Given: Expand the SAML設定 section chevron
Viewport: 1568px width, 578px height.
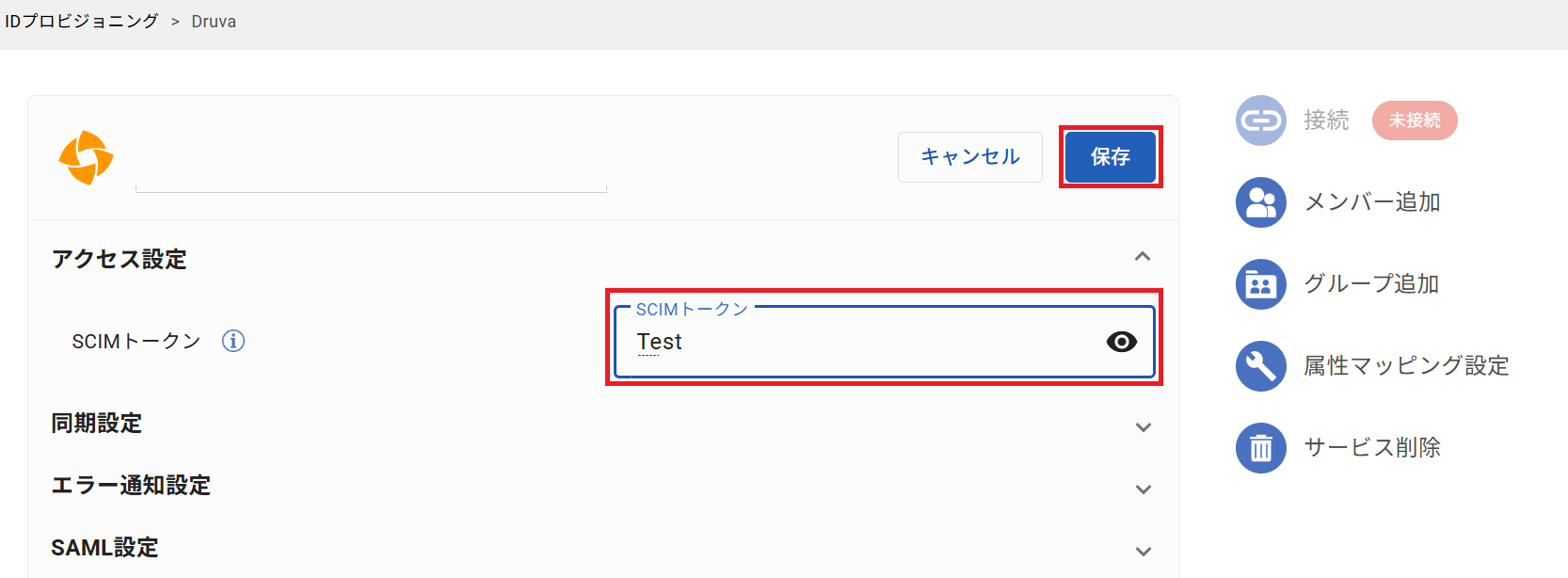Looking at the screenshot, I should tap(1144, 552).
